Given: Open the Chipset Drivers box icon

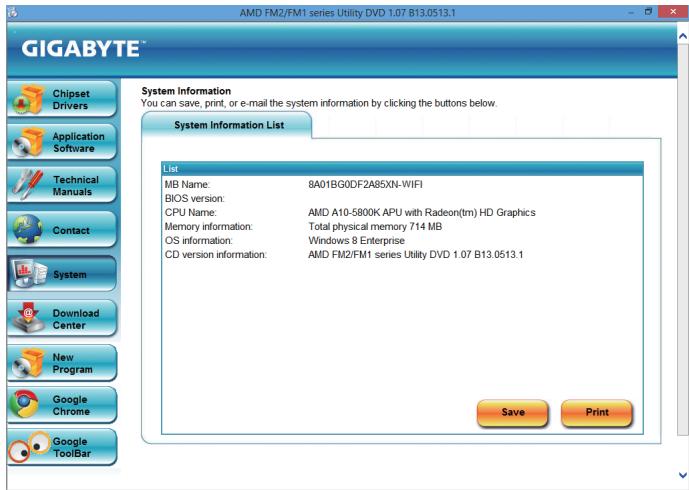Looking at the screenshot, I should [29, 99].
